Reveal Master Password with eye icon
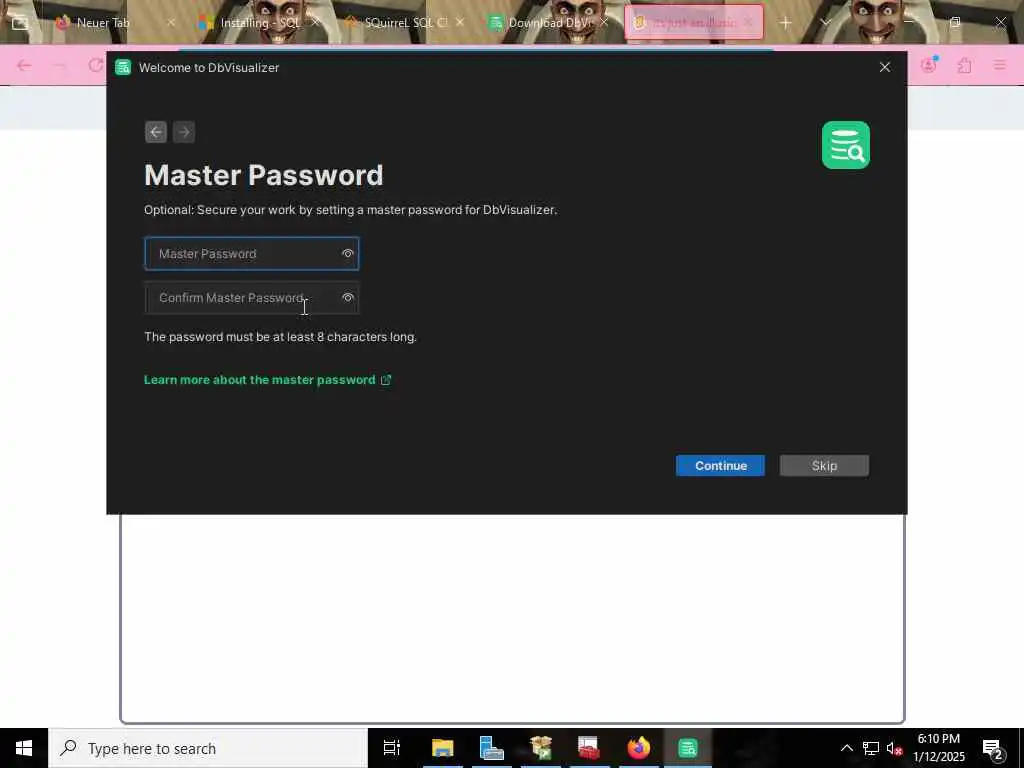Viewport: 1024px width, 768px height. [x=347, y=253]
